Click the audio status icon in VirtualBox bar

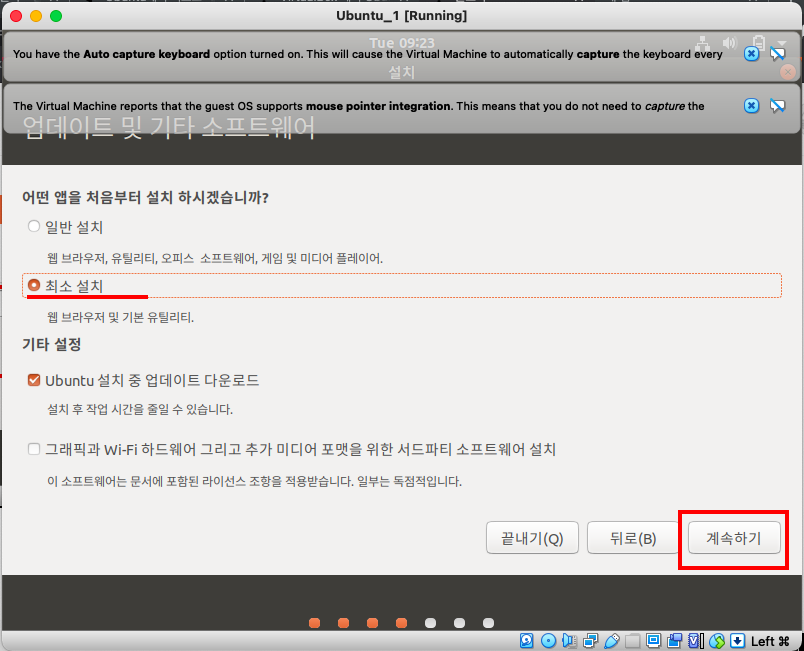tap(569, 641)
